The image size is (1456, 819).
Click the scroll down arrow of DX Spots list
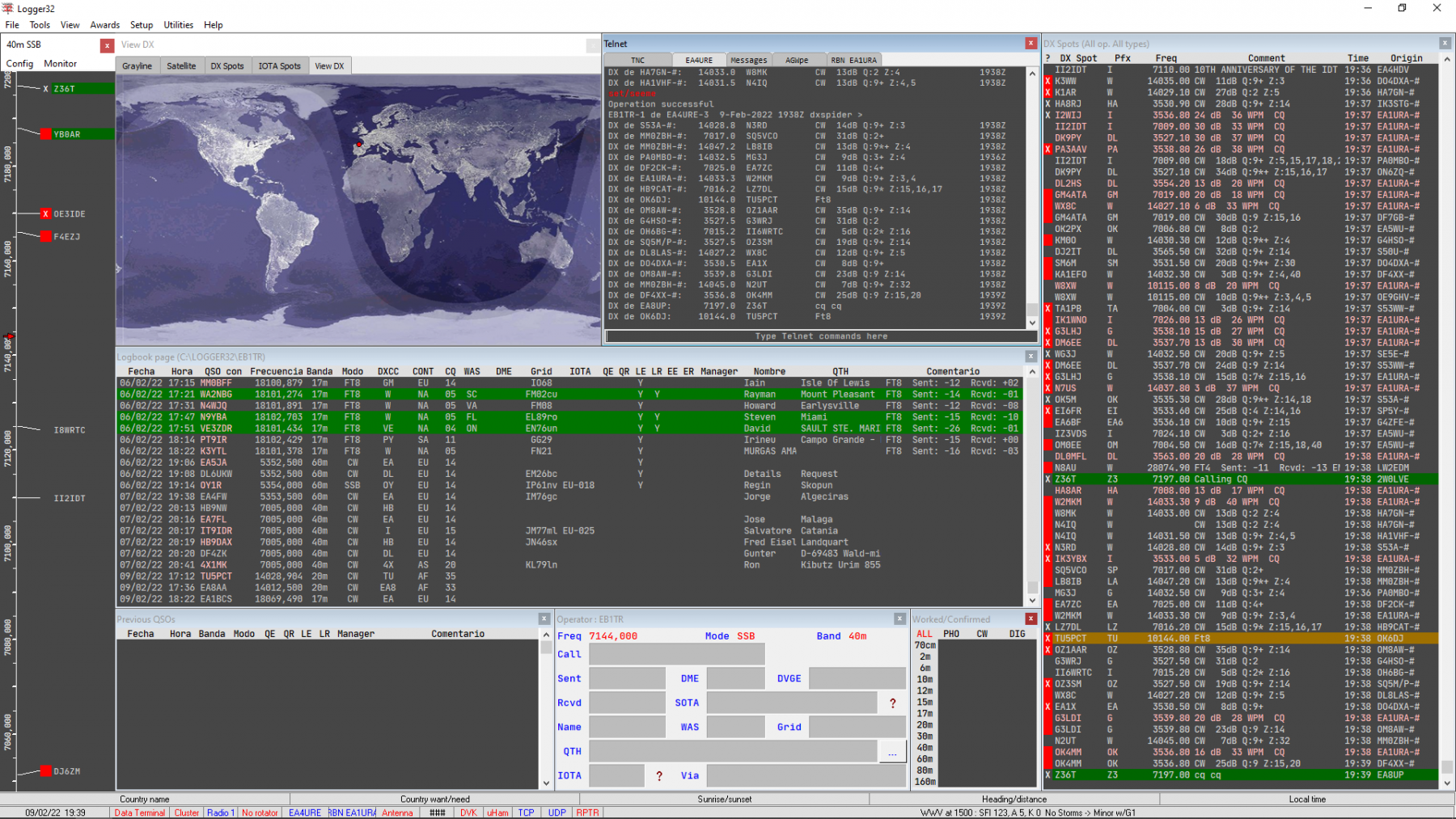1447,783
